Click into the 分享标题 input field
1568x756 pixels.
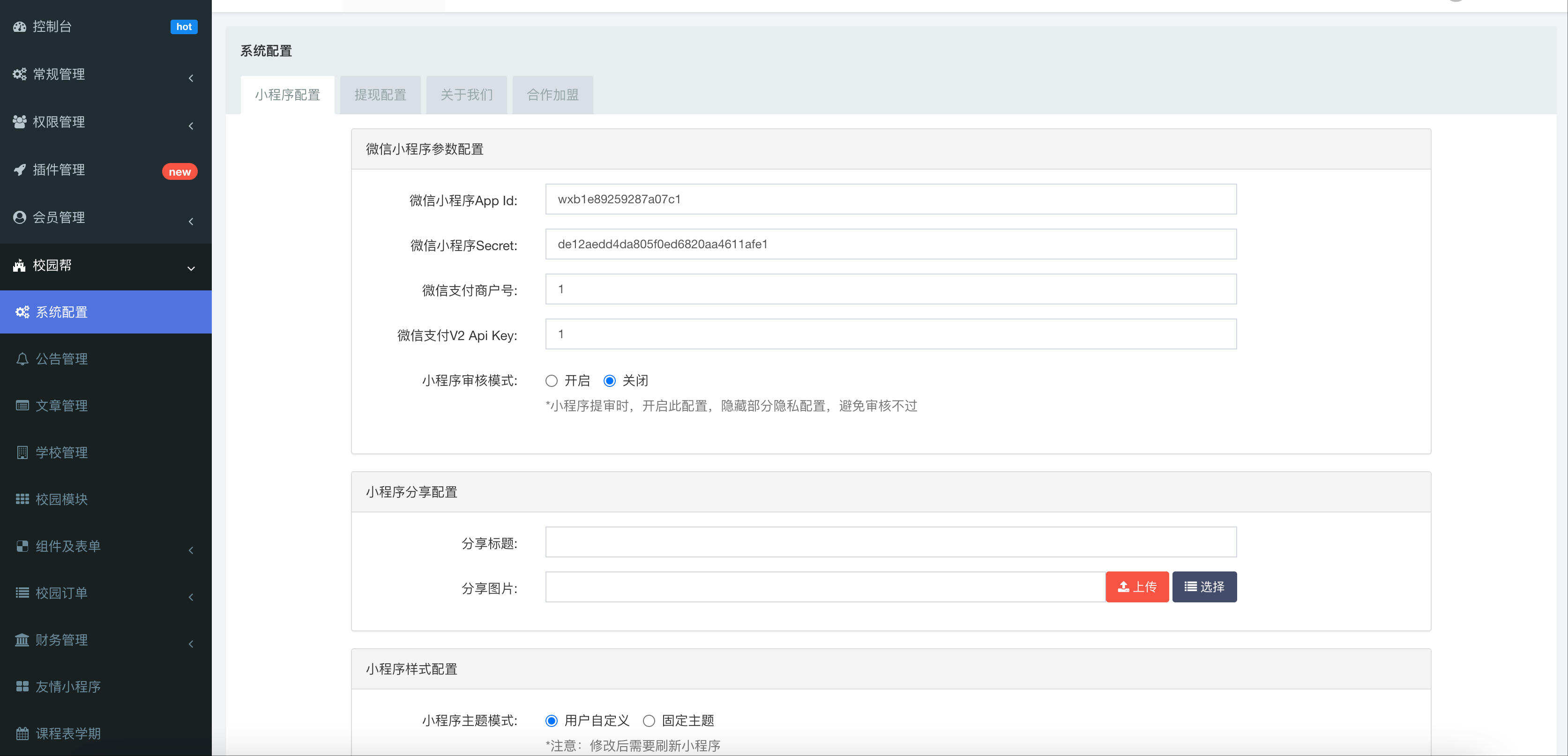890,542
